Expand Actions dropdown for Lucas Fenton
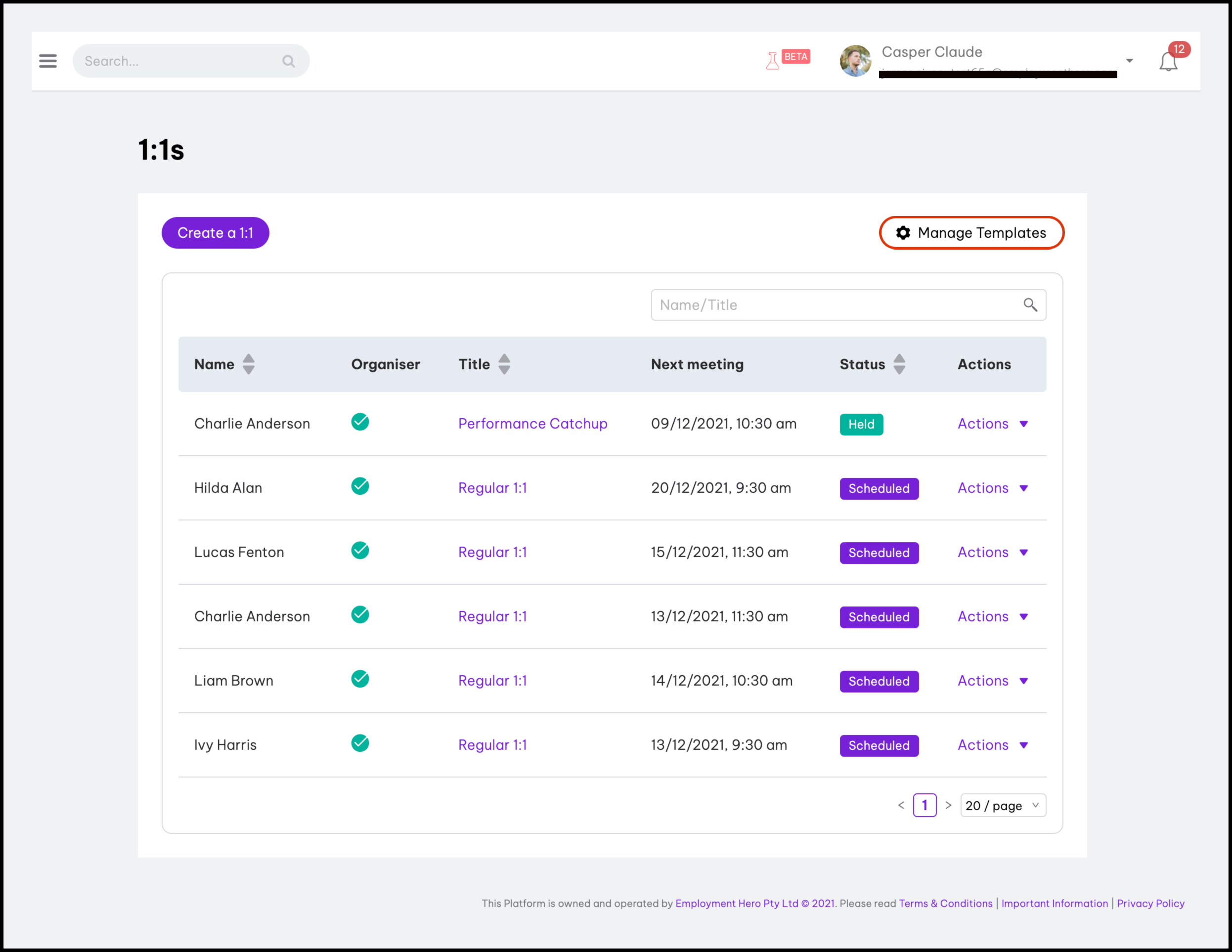The width and height of the screenshot is (1232, 952). pyautogui.click(x=993, y=552)
